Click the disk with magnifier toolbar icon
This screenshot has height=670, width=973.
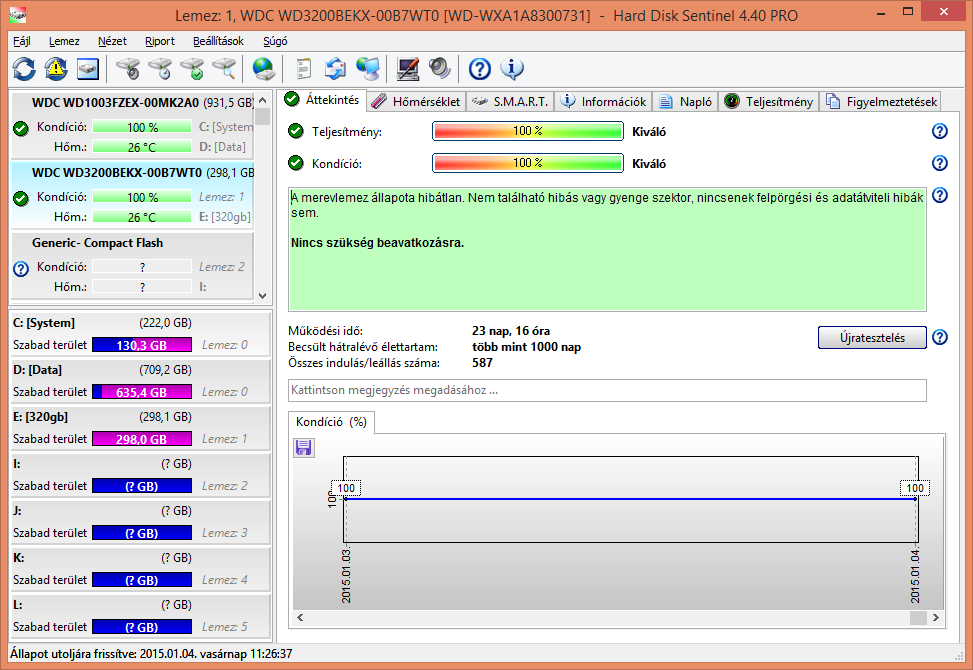[x=224, y=69]
